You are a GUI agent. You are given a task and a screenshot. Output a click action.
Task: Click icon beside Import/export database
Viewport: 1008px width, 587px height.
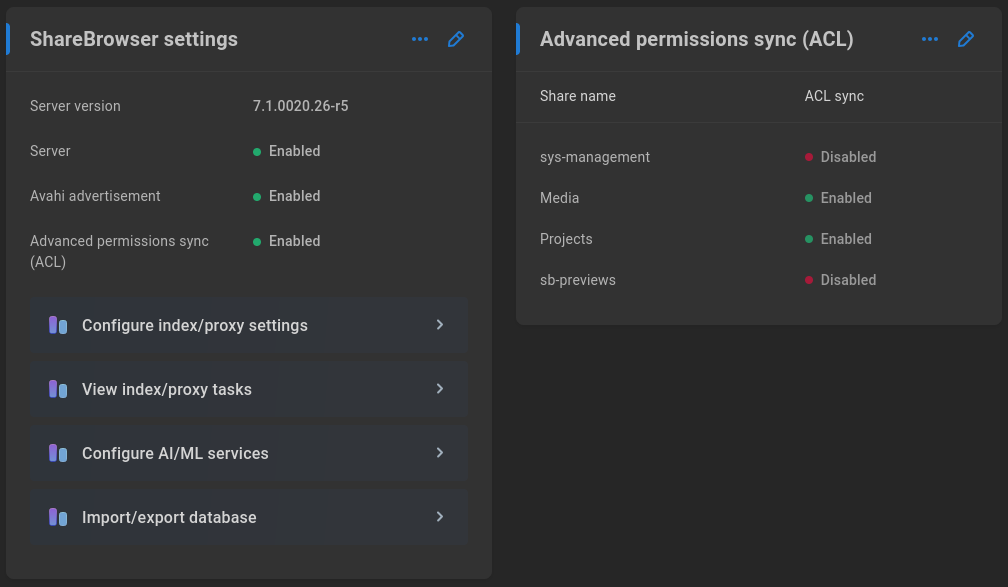click(x=58, y=517)
